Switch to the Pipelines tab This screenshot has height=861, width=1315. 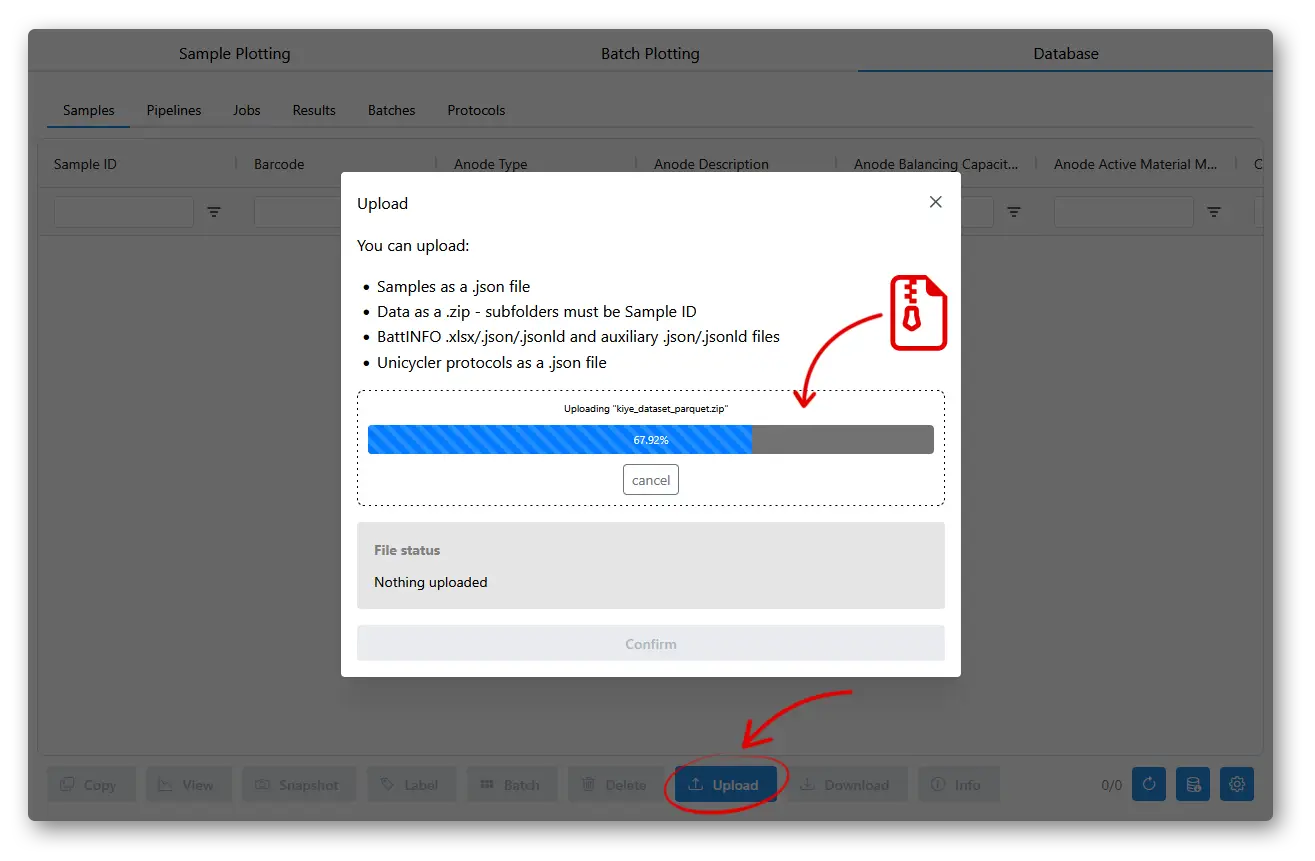click(174, 110)
